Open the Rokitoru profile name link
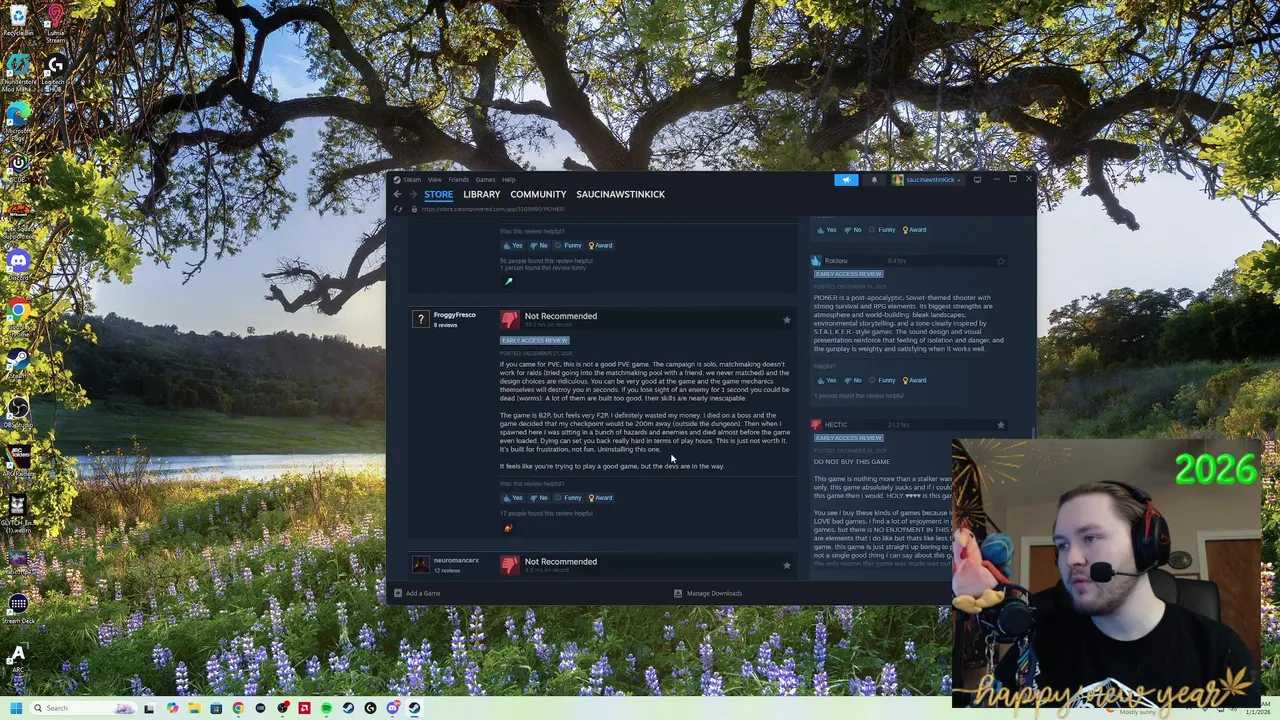 [x=836, y=261]
